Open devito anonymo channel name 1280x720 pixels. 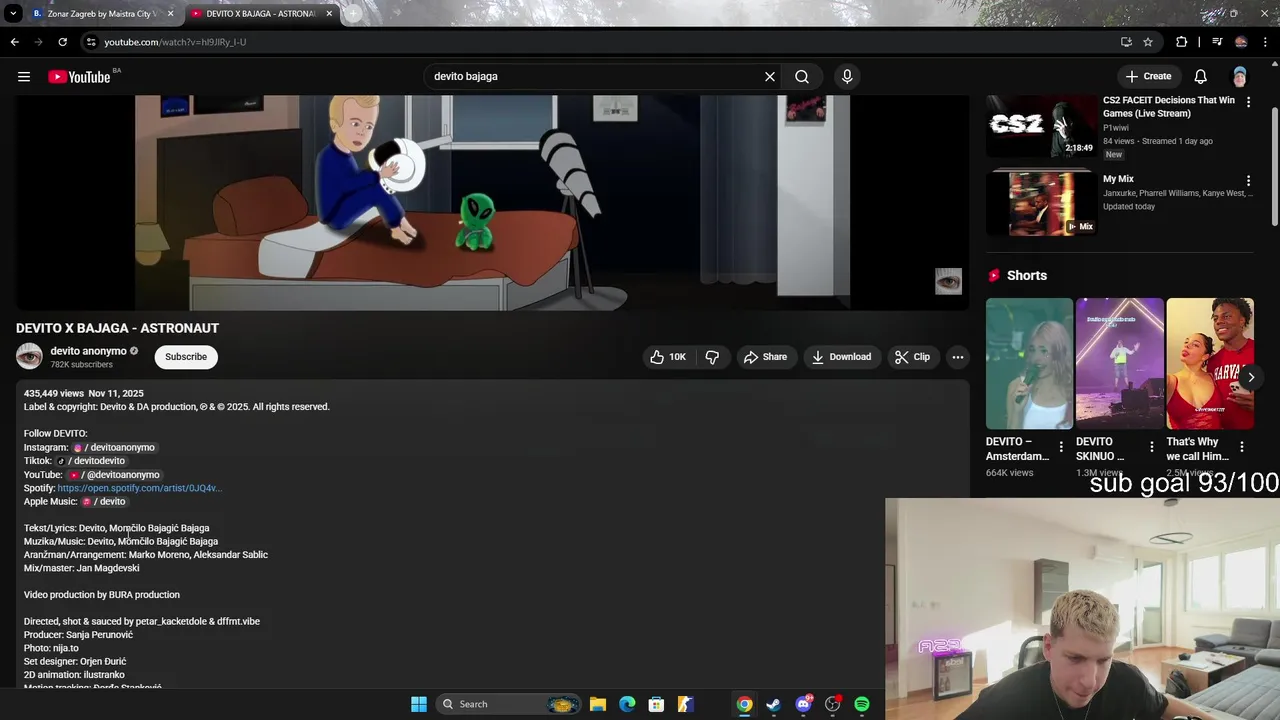pyautogui.click(x=89, y=351)
